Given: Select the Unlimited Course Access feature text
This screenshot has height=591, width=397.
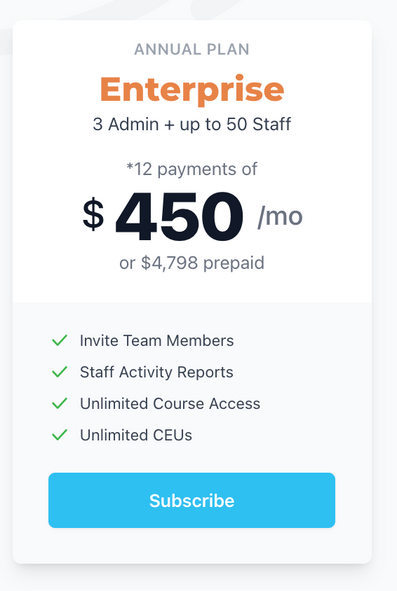Looking at the screenshot, I should (x=170, y=404).
